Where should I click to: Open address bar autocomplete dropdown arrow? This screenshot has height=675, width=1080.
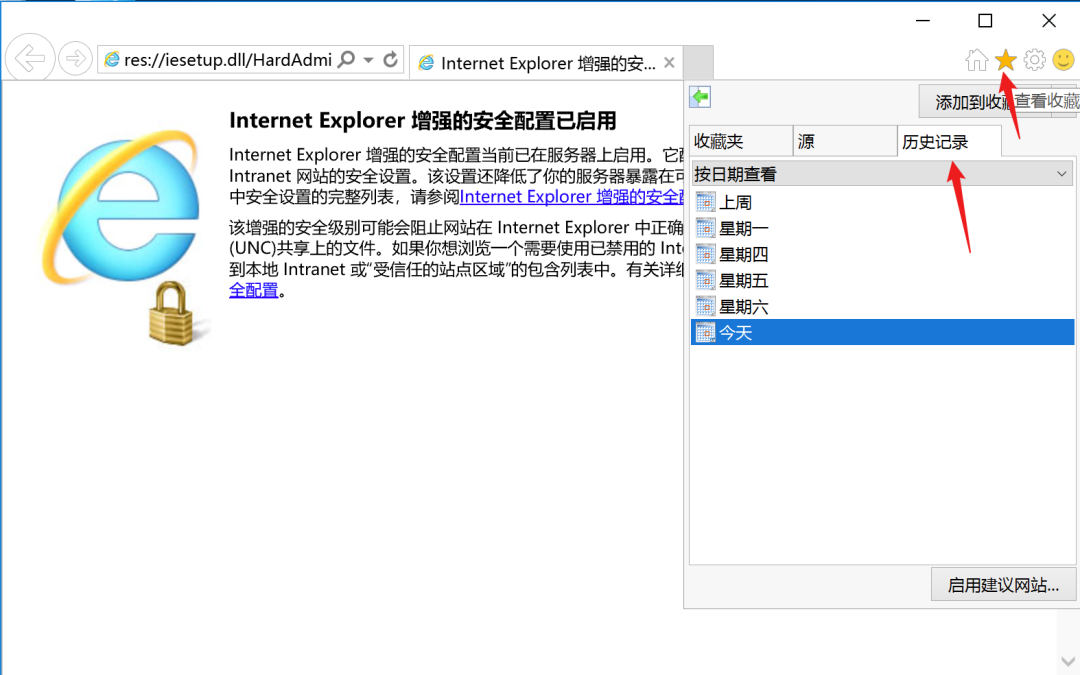click(368, 60)
